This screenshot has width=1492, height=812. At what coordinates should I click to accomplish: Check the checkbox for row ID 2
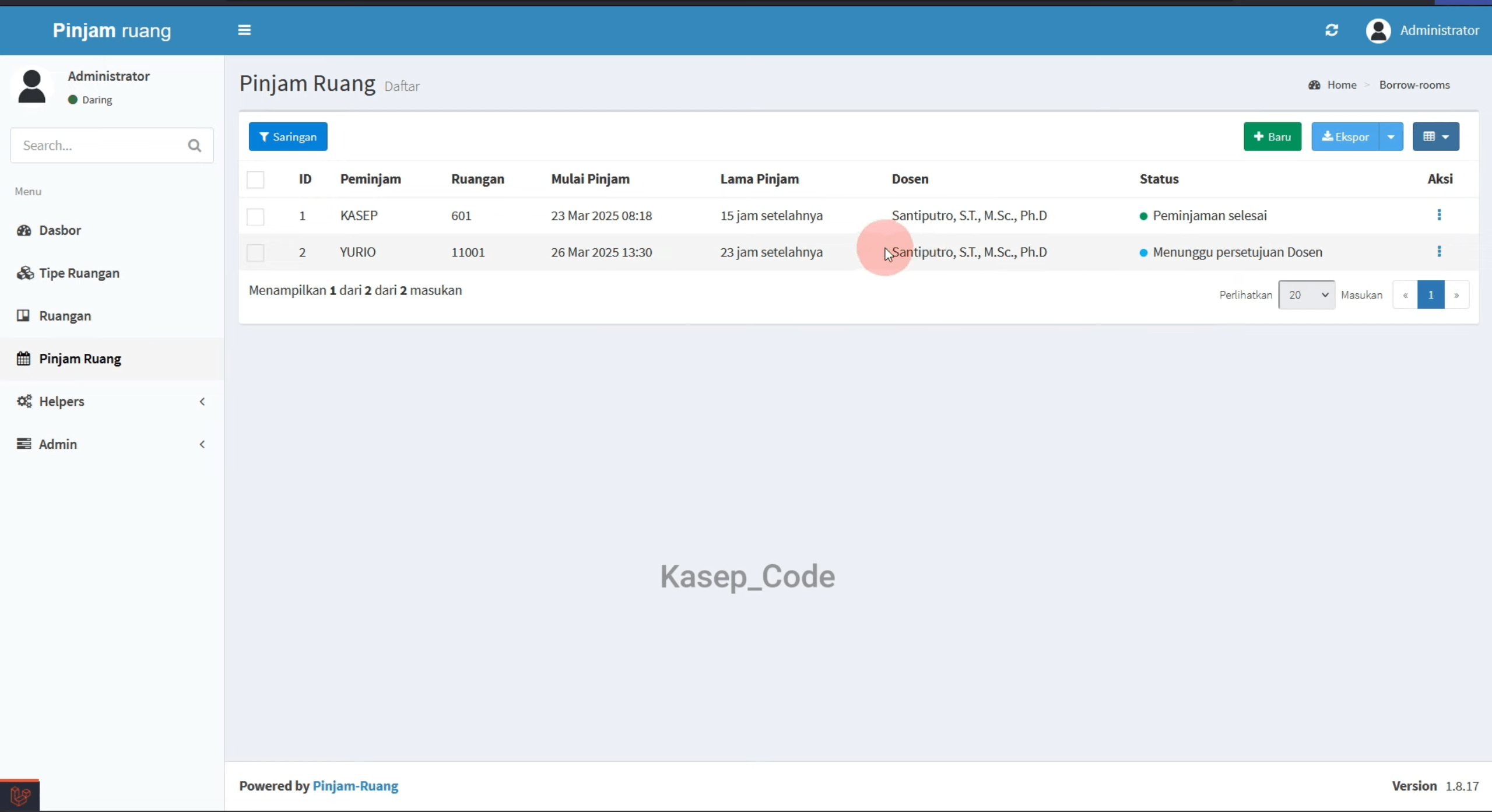coord(255,252)
